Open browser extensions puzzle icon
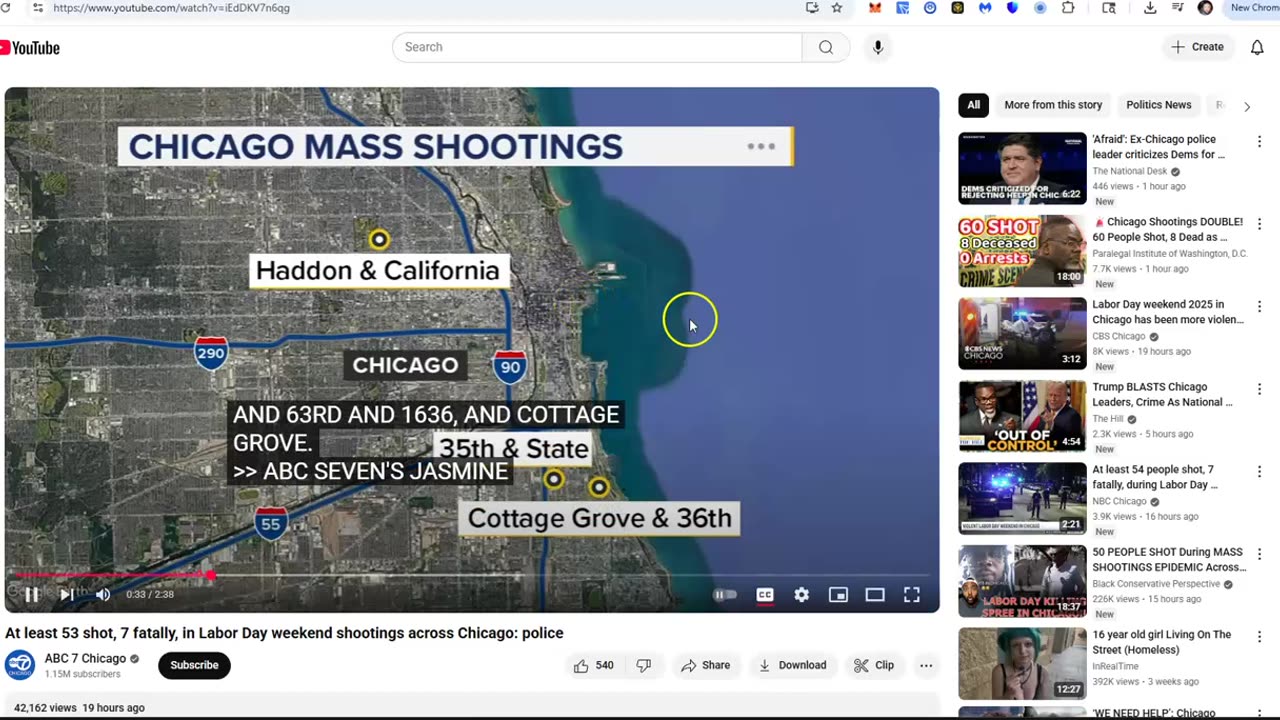 tap(1068, 8)
